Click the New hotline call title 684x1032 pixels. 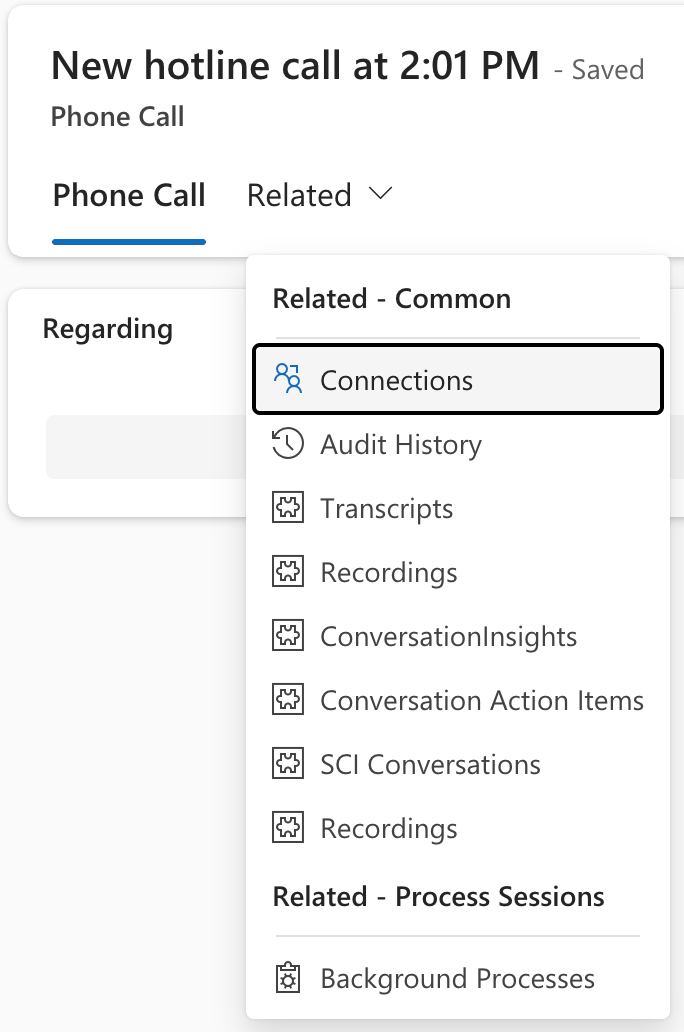[x=296, y=65]
